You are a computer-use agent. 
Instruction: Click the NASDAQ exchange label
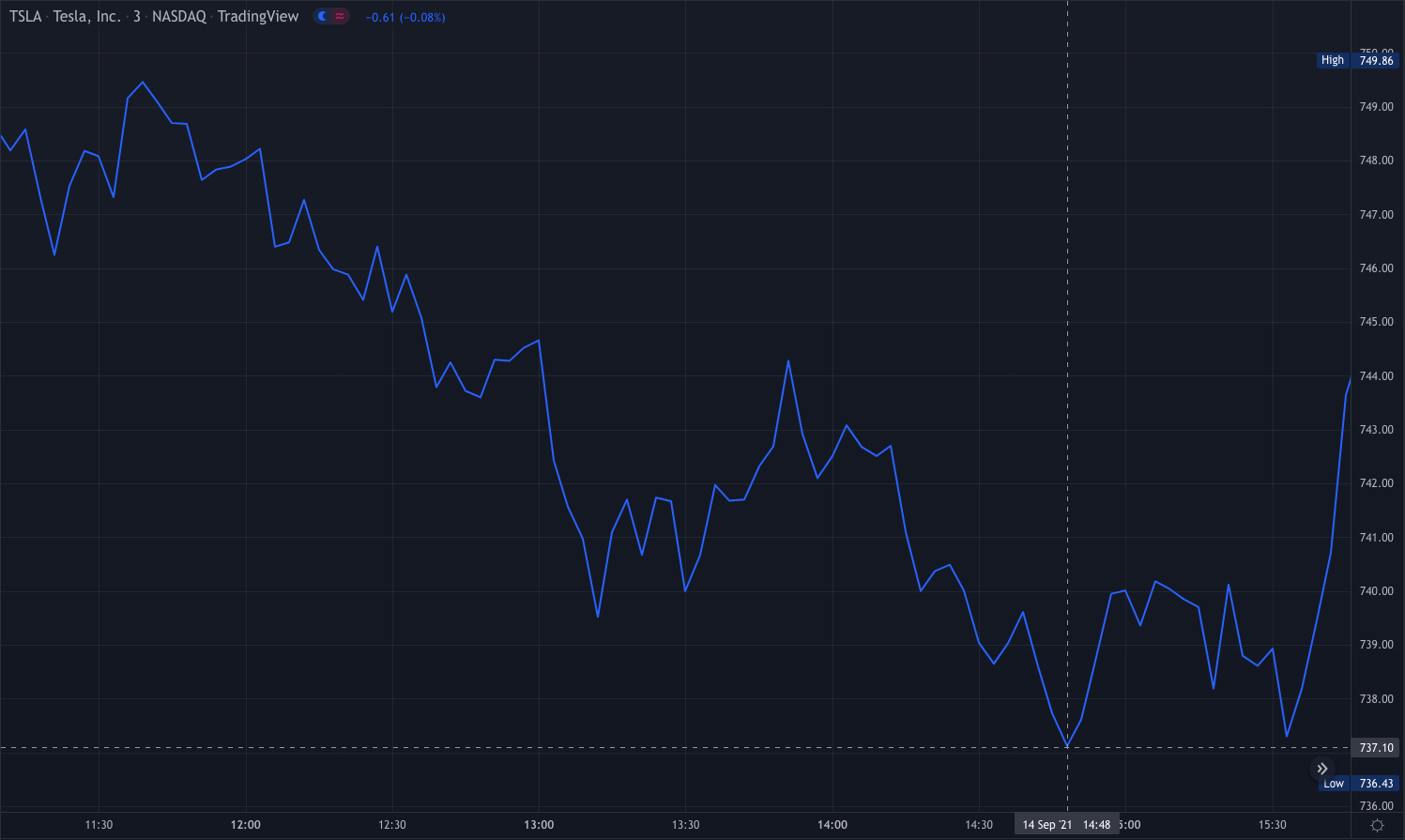pos(178,17)
